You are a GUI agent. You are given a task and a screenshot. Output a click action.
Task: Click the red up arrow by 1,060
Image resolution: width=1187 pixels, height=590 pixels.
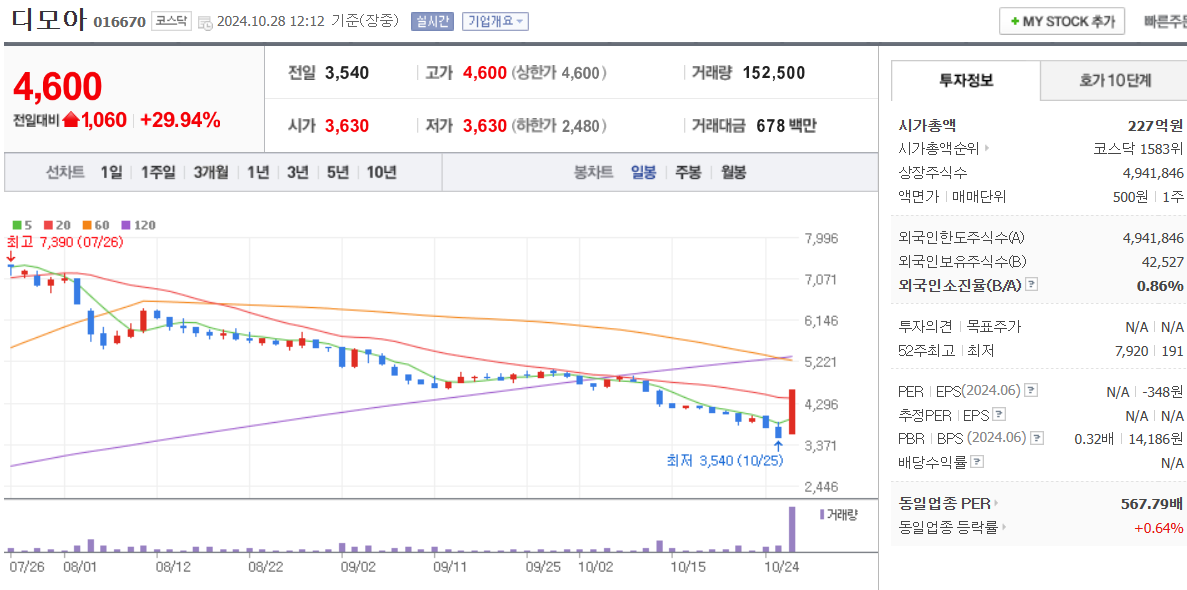(71, 120)
